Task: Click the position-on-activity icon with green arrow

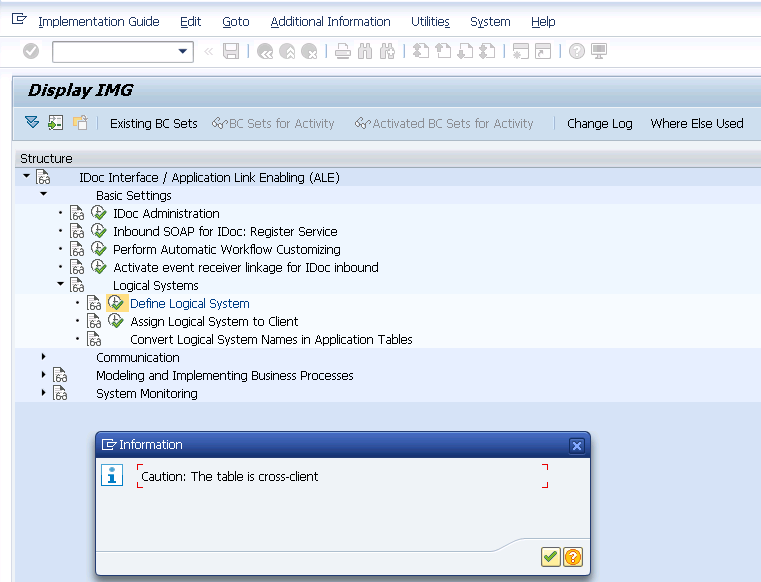Action: coord(55,123)
